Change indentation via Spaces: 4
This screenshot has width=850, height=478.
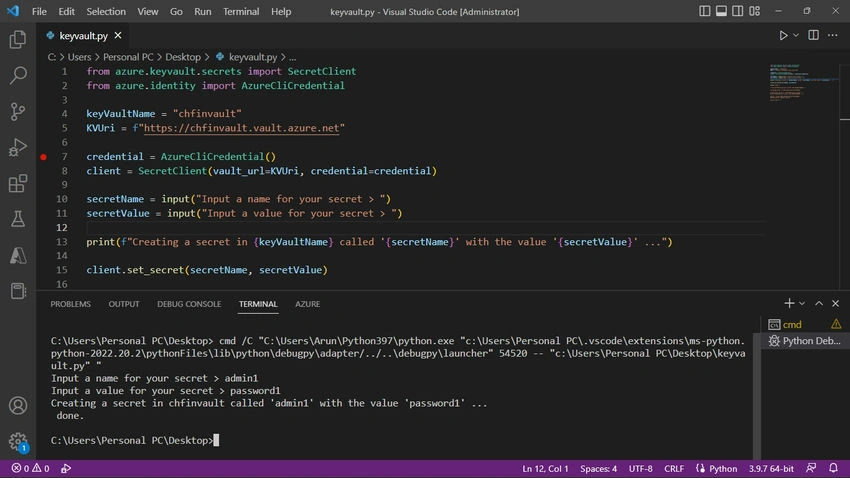pos(598,469)
